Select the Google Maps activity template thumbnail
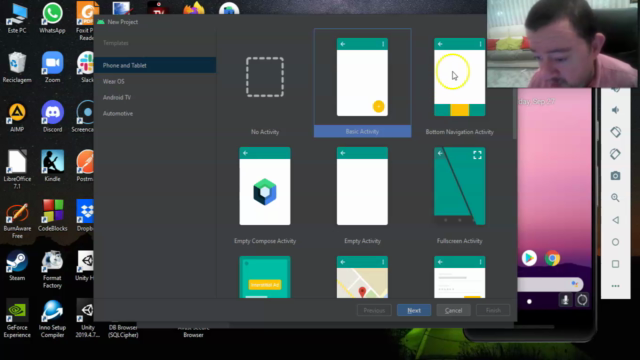The height and width of the screenshot is (360, 640). point(362,277)
